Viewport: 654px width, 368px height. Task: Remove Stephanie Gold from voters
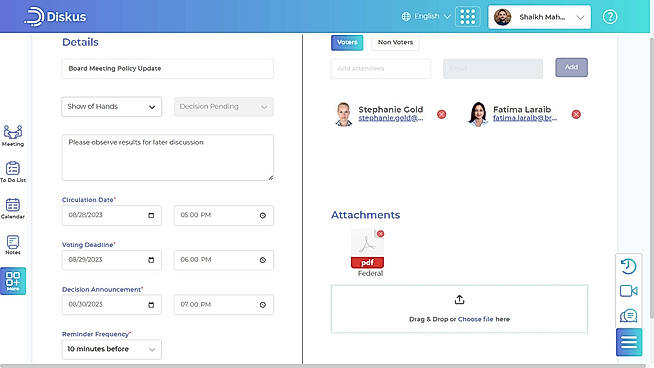click(441, 114)
